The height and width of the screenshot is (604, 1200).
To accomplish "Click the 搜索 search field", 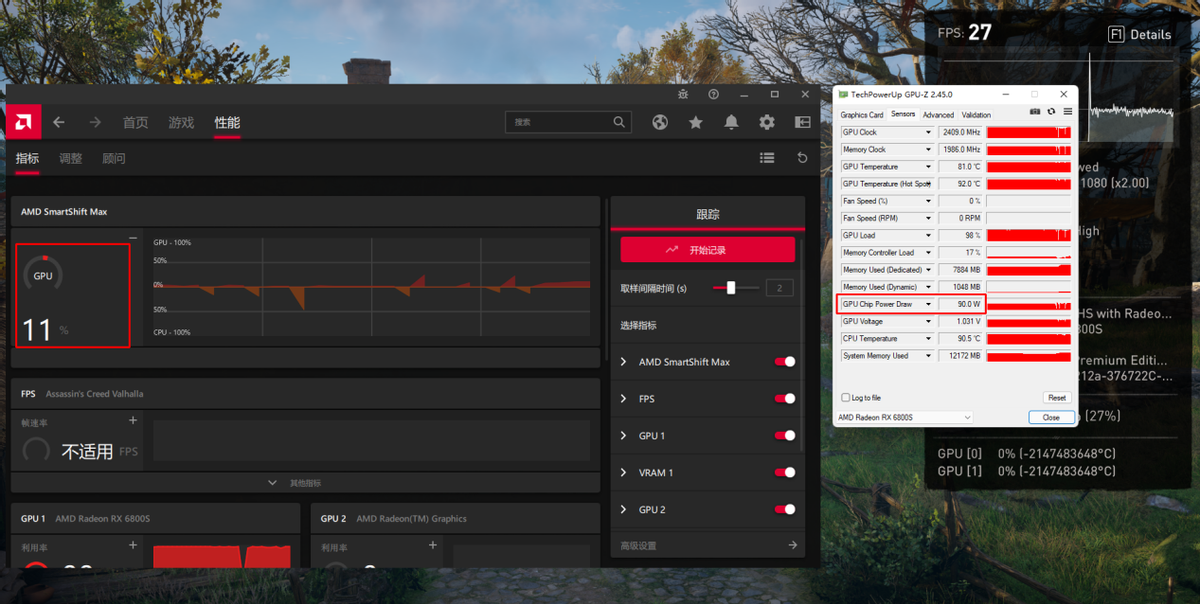I will pos(569,122).
